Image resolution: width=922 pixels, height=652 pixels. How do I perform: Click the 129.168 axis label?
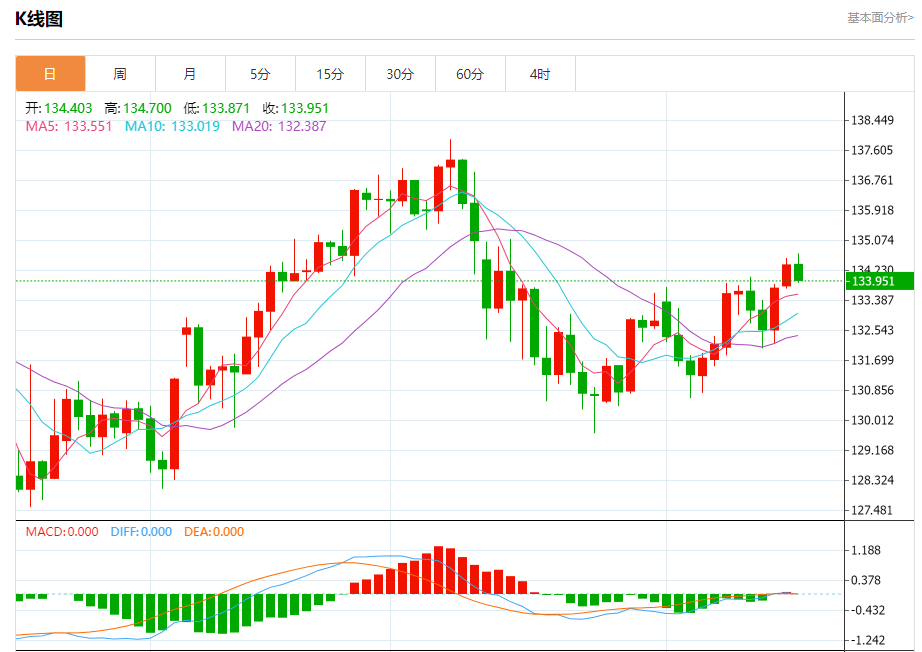[x=873, y=450]
